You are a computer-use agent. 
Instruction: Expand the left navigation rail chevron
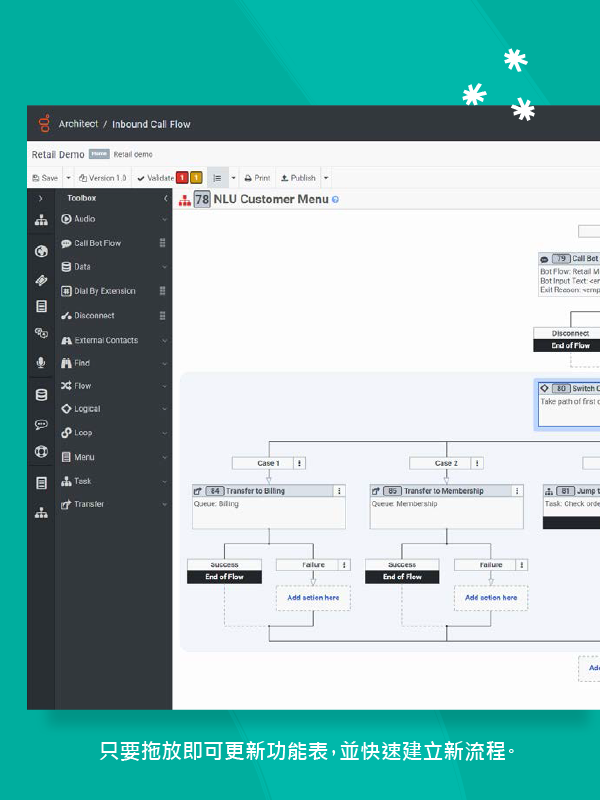[41, 198]
